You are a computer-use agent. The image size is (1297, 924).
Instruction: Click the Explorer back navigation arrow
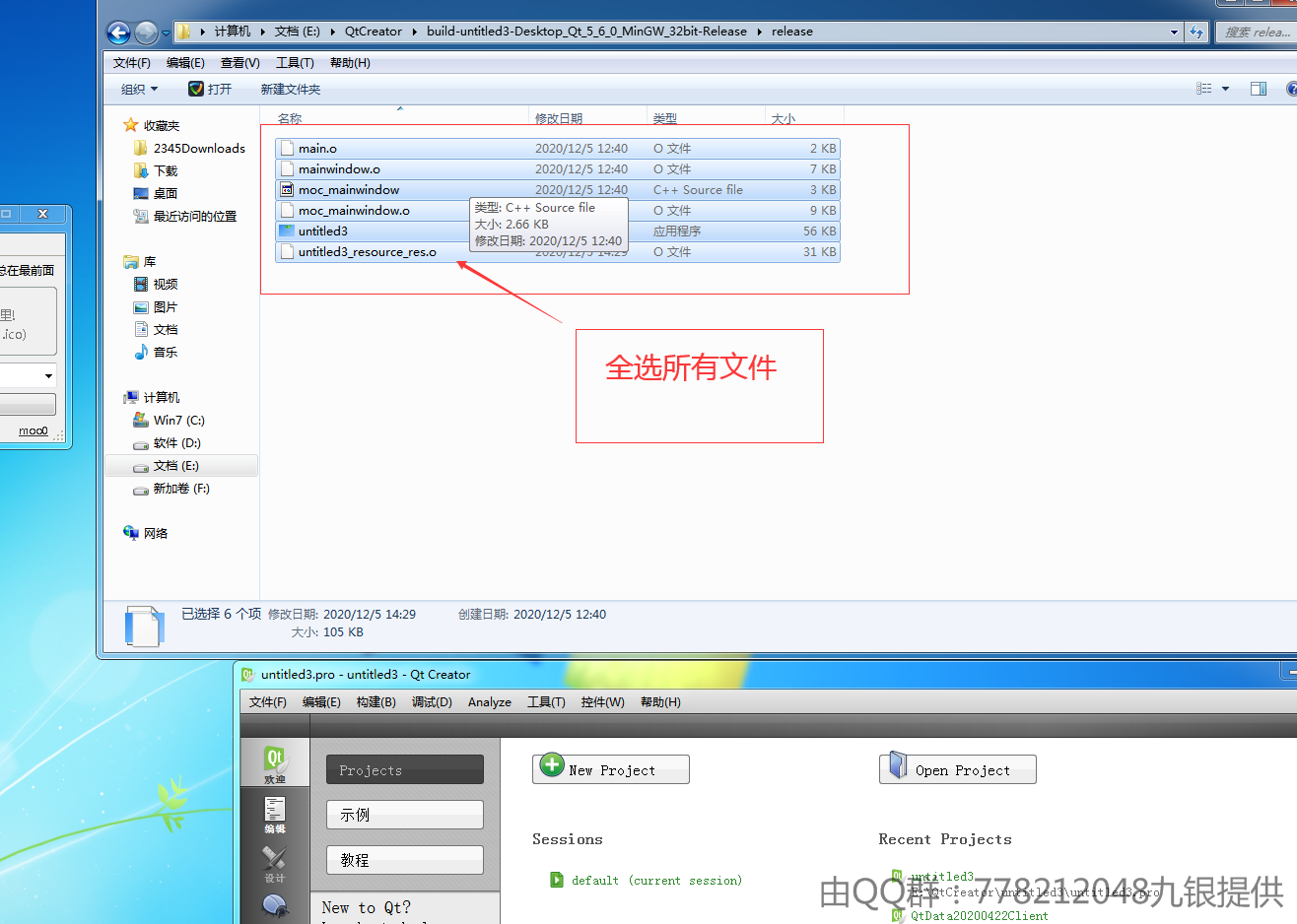click(x=118, y=33)
